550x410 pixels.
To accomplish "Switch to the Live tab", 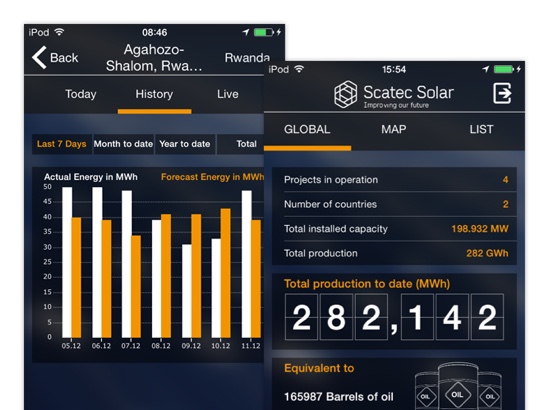I will (228, 94).
